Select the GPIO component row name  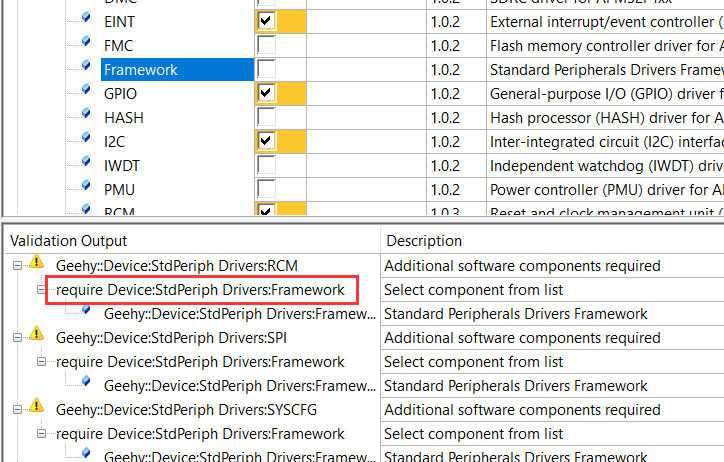click(120, 94)
